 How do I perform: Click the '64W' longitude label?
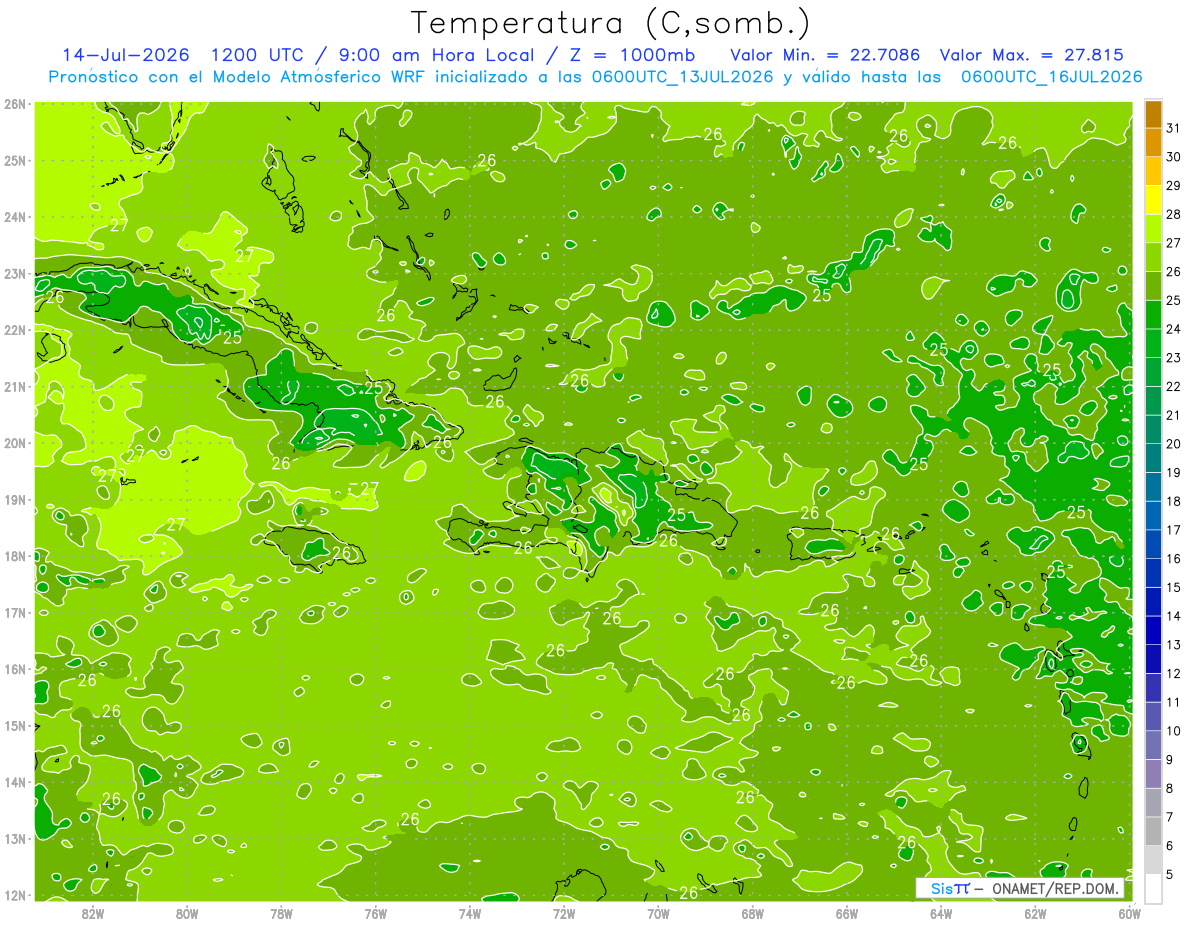pyautogui.click(x=941, y=913)
